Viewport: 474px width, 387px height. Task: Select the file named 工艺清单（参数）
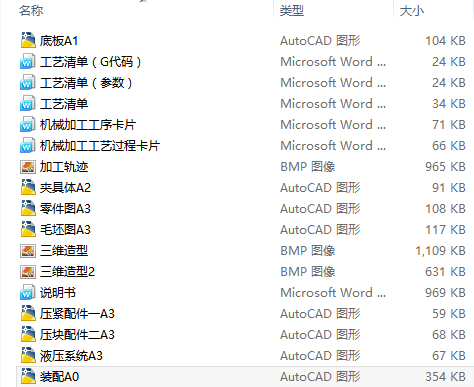(86, 83)
